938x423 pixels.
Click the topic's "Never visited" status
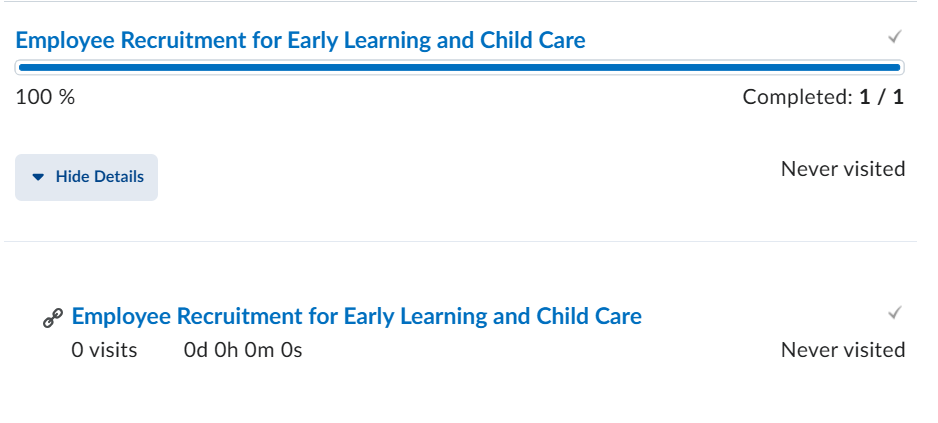[x=842, y=350]
